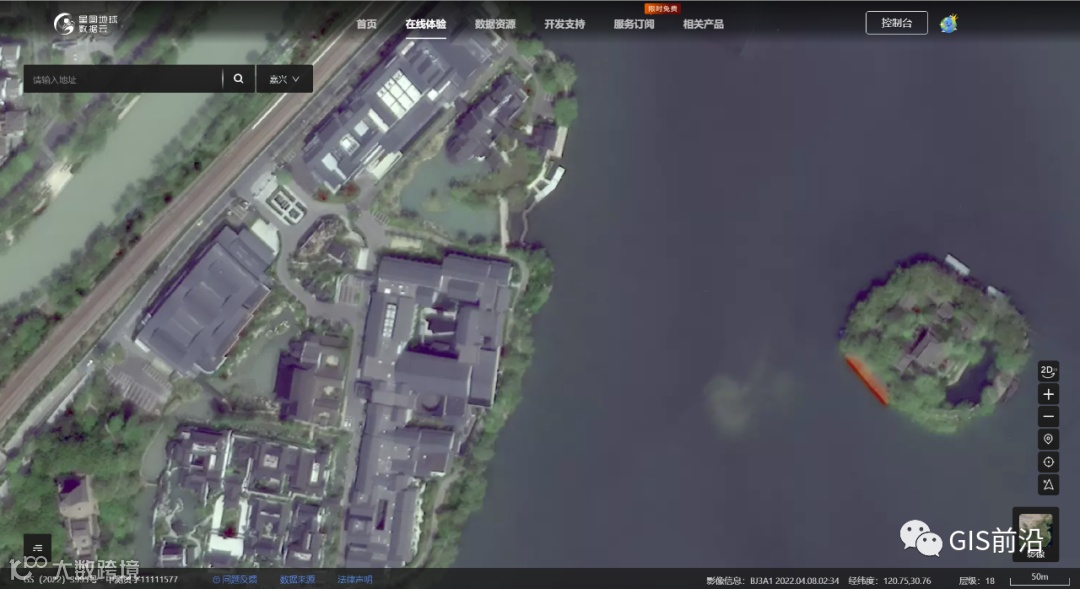Open the user avatar icon
Image resolution: width=1080 pixels, height=589 pixels.
(949, 23)
